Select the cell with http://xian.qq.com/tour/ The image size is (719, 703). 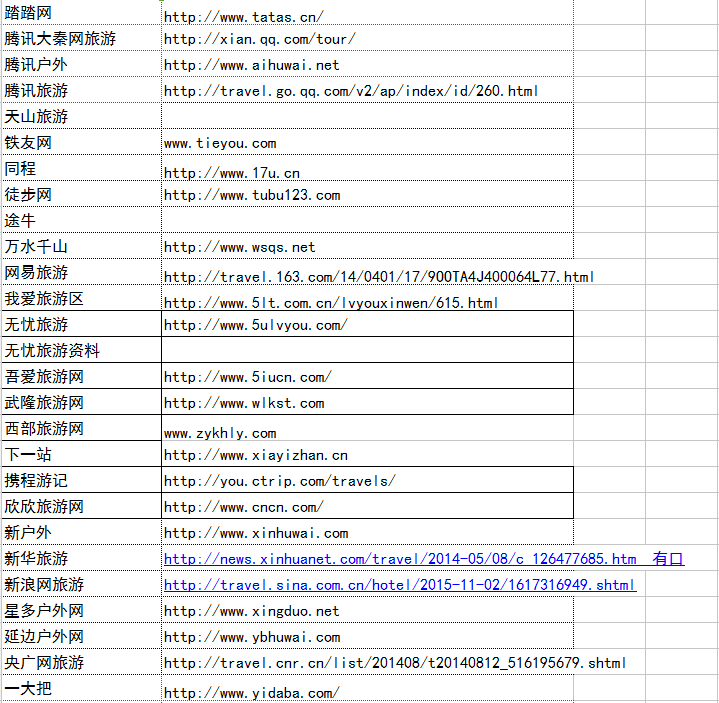pyautogui.click(x=367, y=38)
